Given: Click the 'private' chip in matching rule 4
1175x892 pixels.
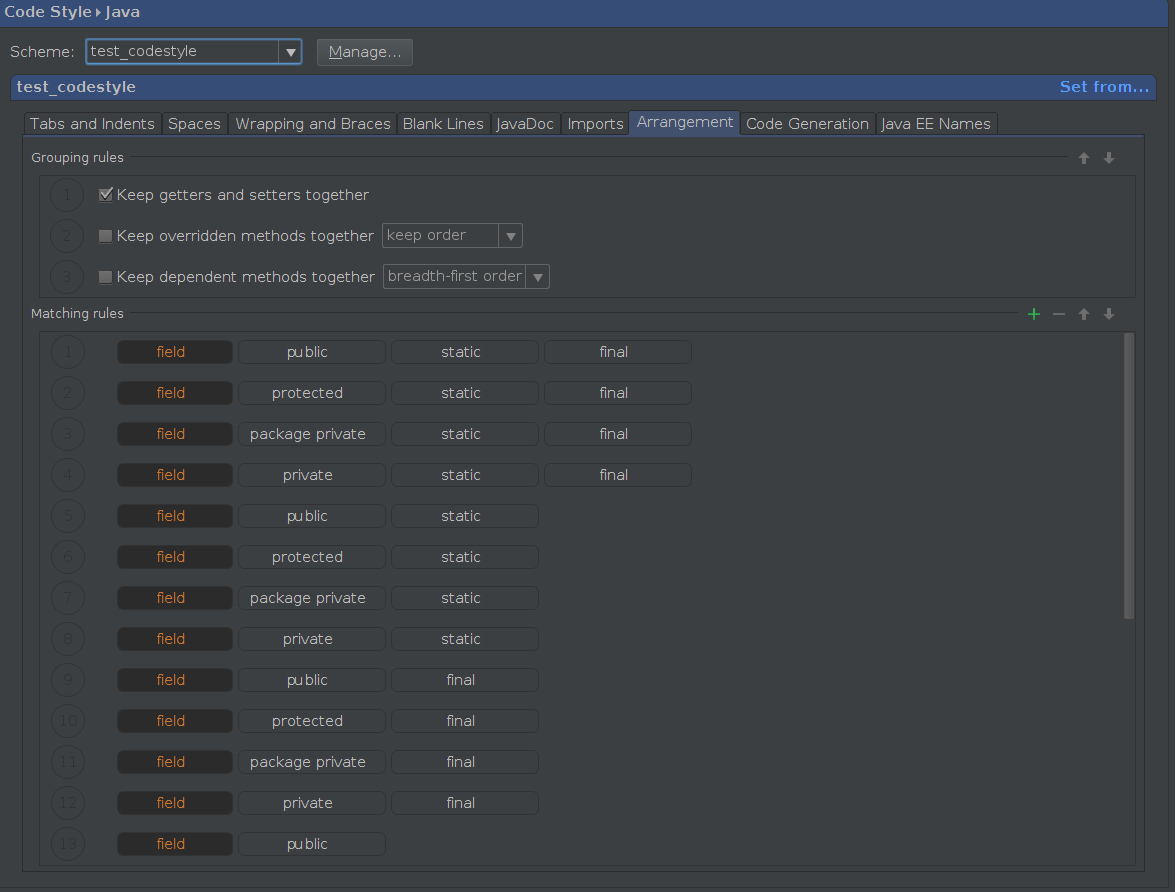Looking at the screenshot, I should click(311, 474).
